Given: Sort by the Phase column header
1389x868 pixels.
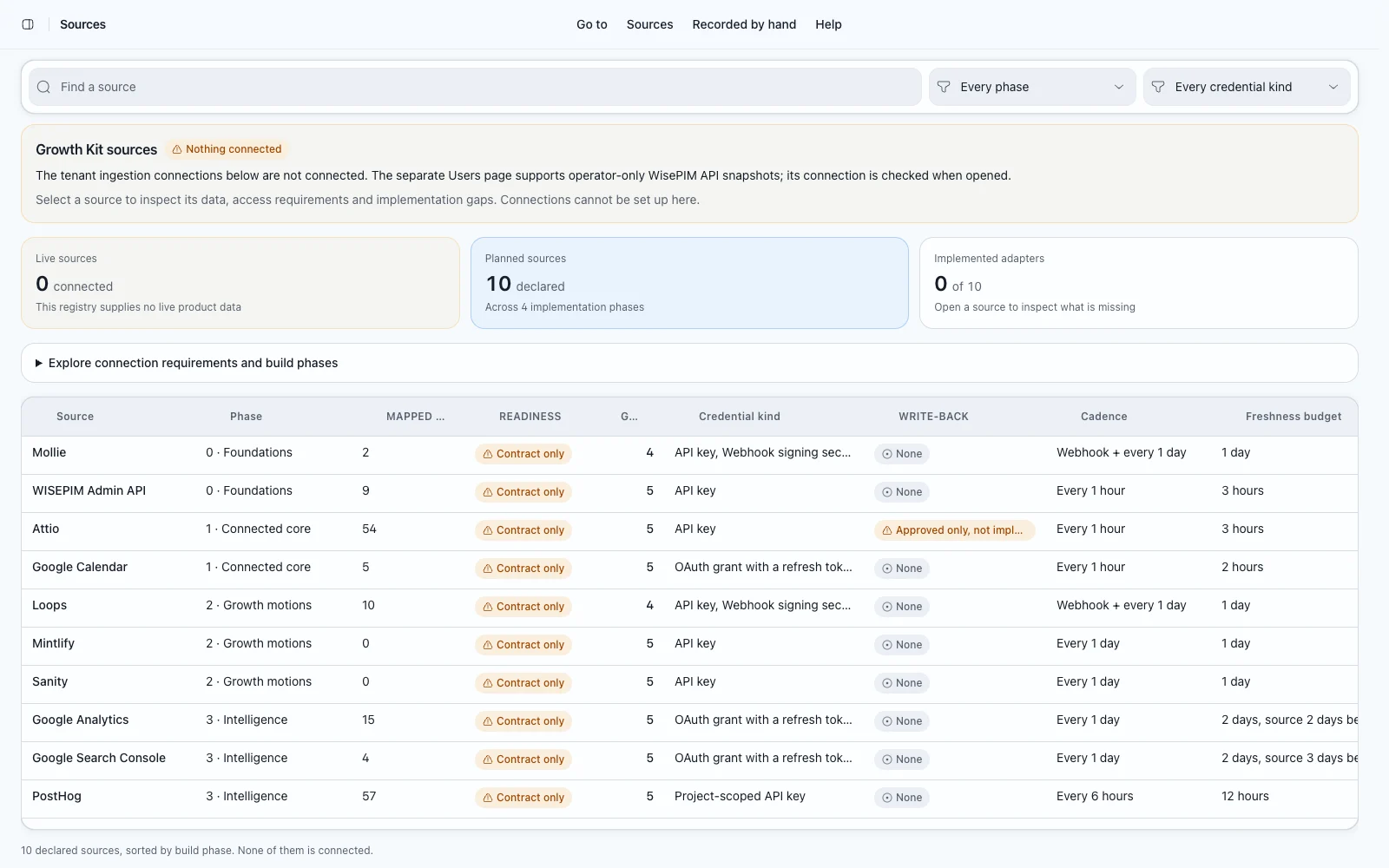Looking at the screenshot, I should pos(247,417).
